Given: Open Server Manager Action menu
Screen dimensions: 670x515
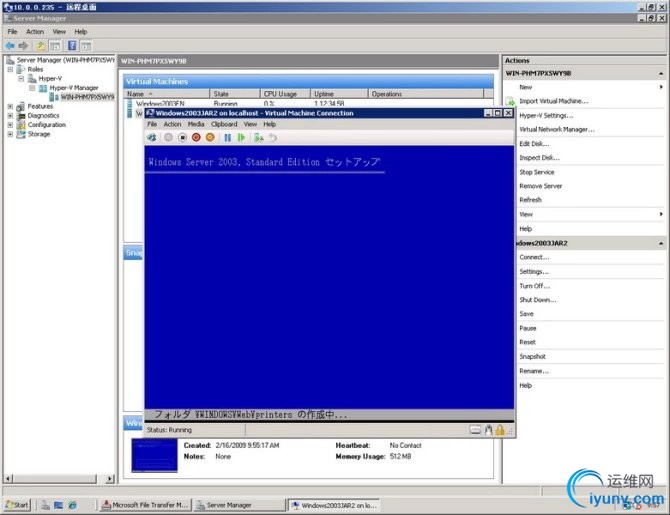Looking at the screenshot, I should click(35, 32).
